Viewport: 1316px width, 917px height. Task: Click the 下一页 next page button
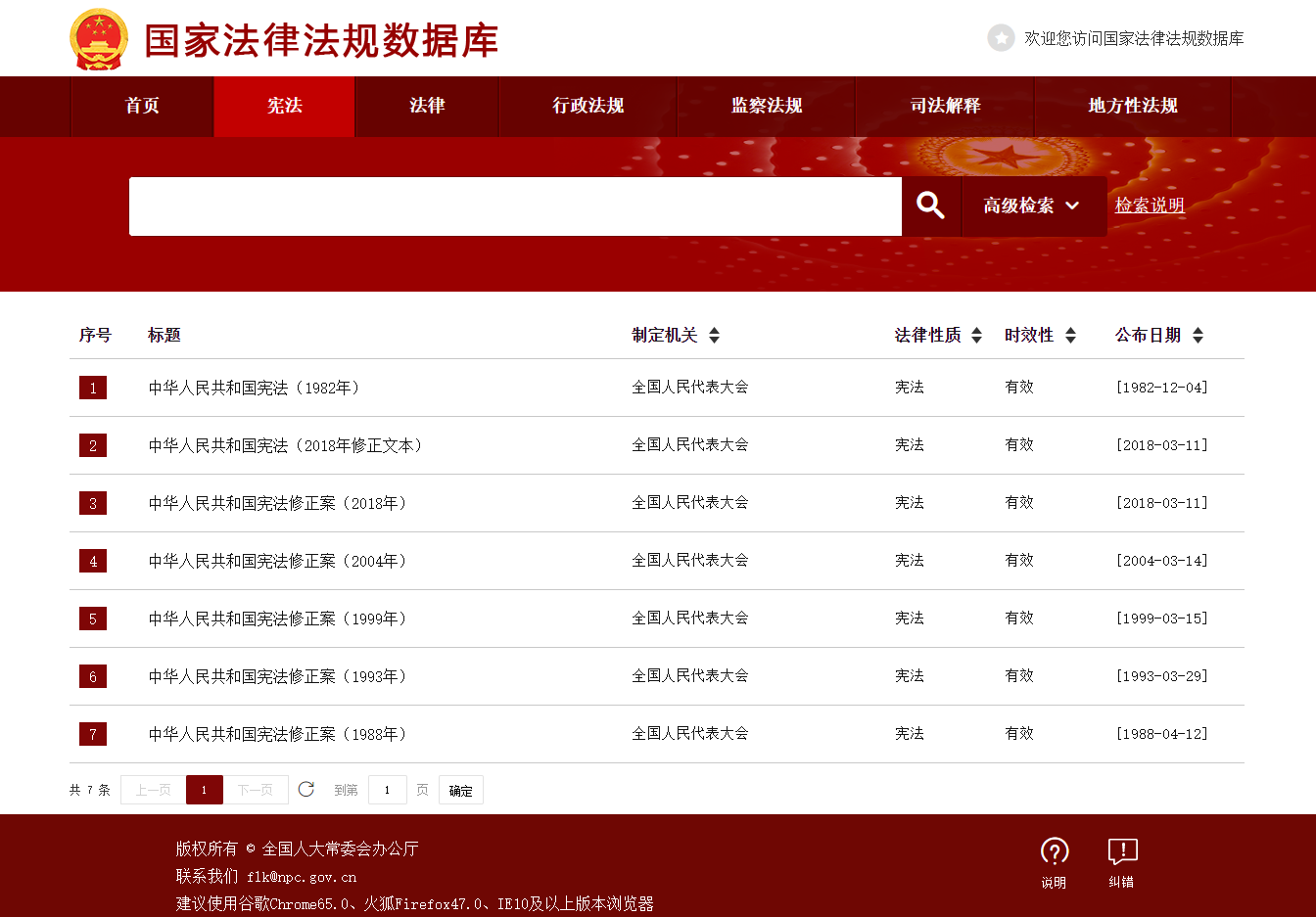(x=256, y=790)
